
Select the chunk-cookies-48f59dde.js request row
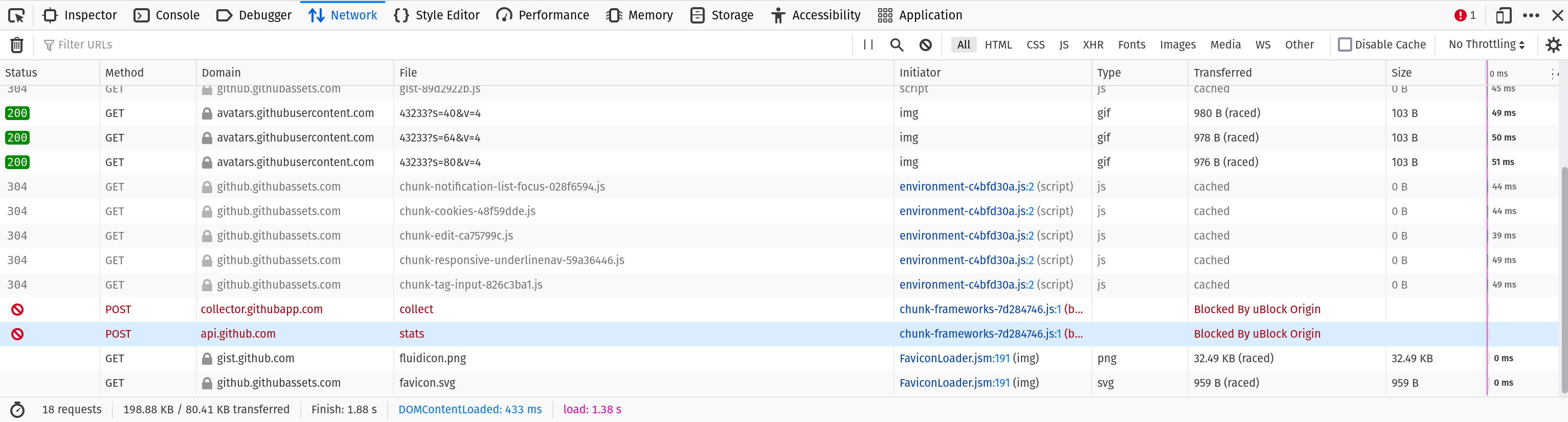(x=467, y=211)
